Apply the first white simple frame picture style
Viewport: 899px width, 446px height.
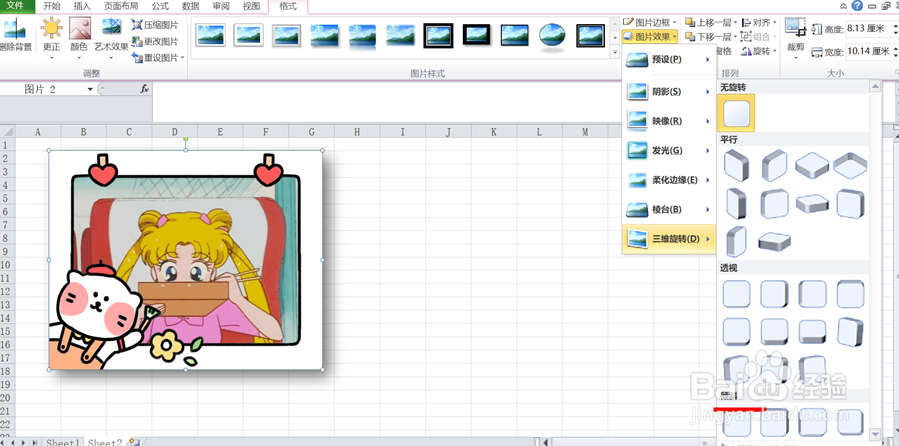tap(210, 36)
